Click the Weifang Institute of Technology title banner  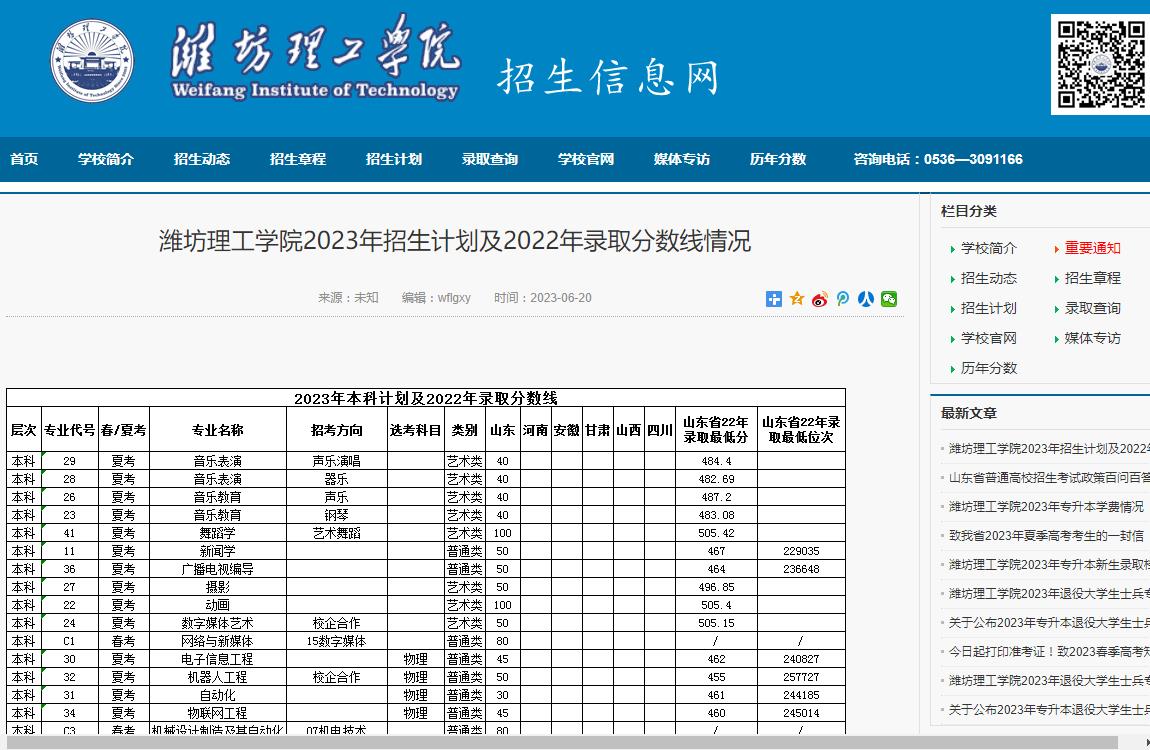click(x=315, y=57)
